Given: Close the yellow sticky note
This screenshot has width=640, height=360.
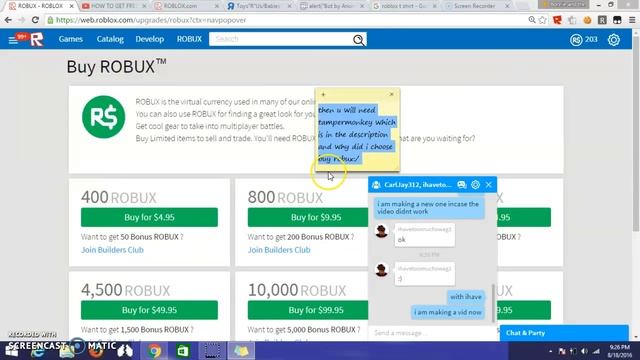Looking at the screenshot, I should click(x=391, y=94).
